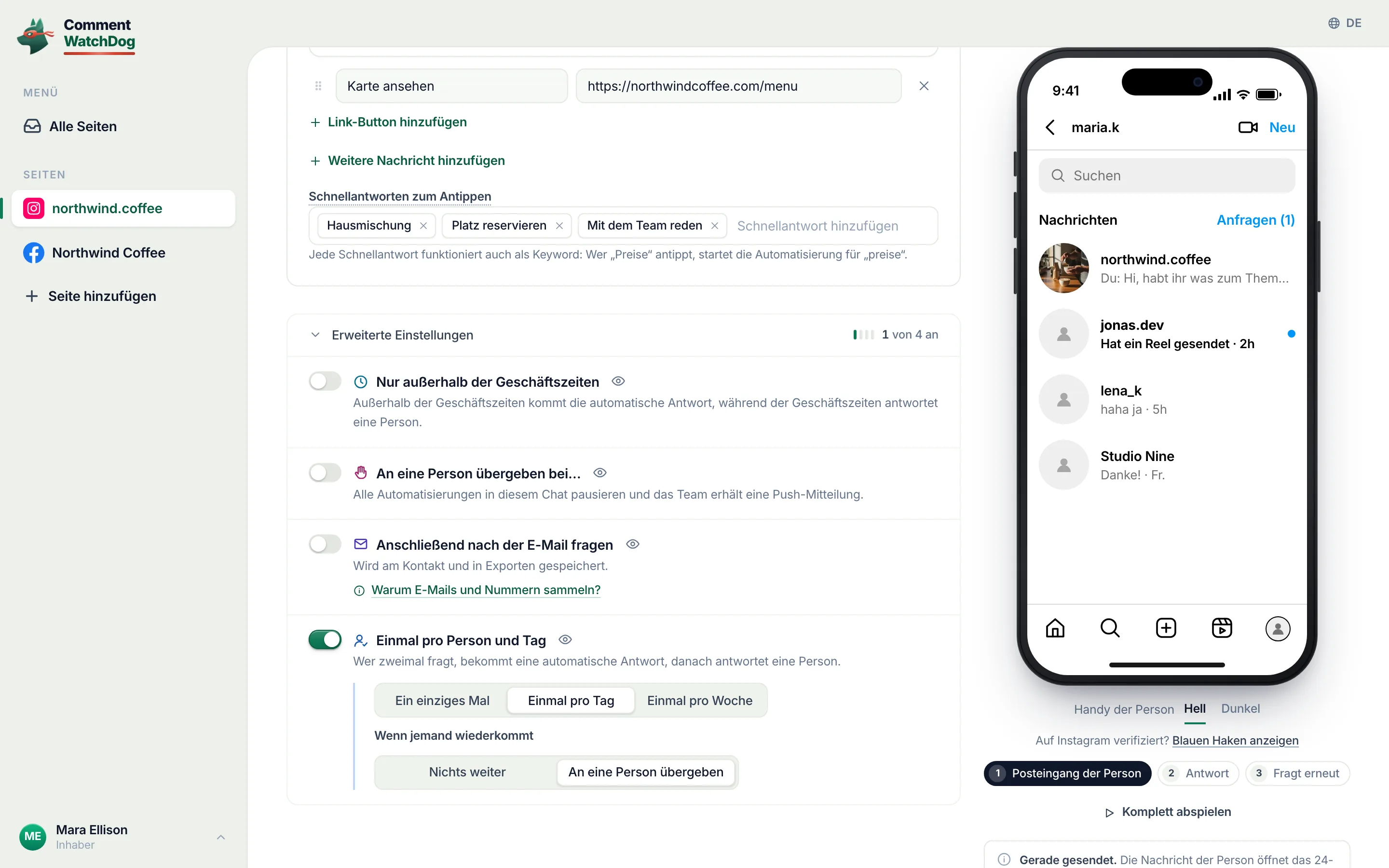
Task: Toggle Anschließend nach der E-Mail fragen
Action: [325, 544]
